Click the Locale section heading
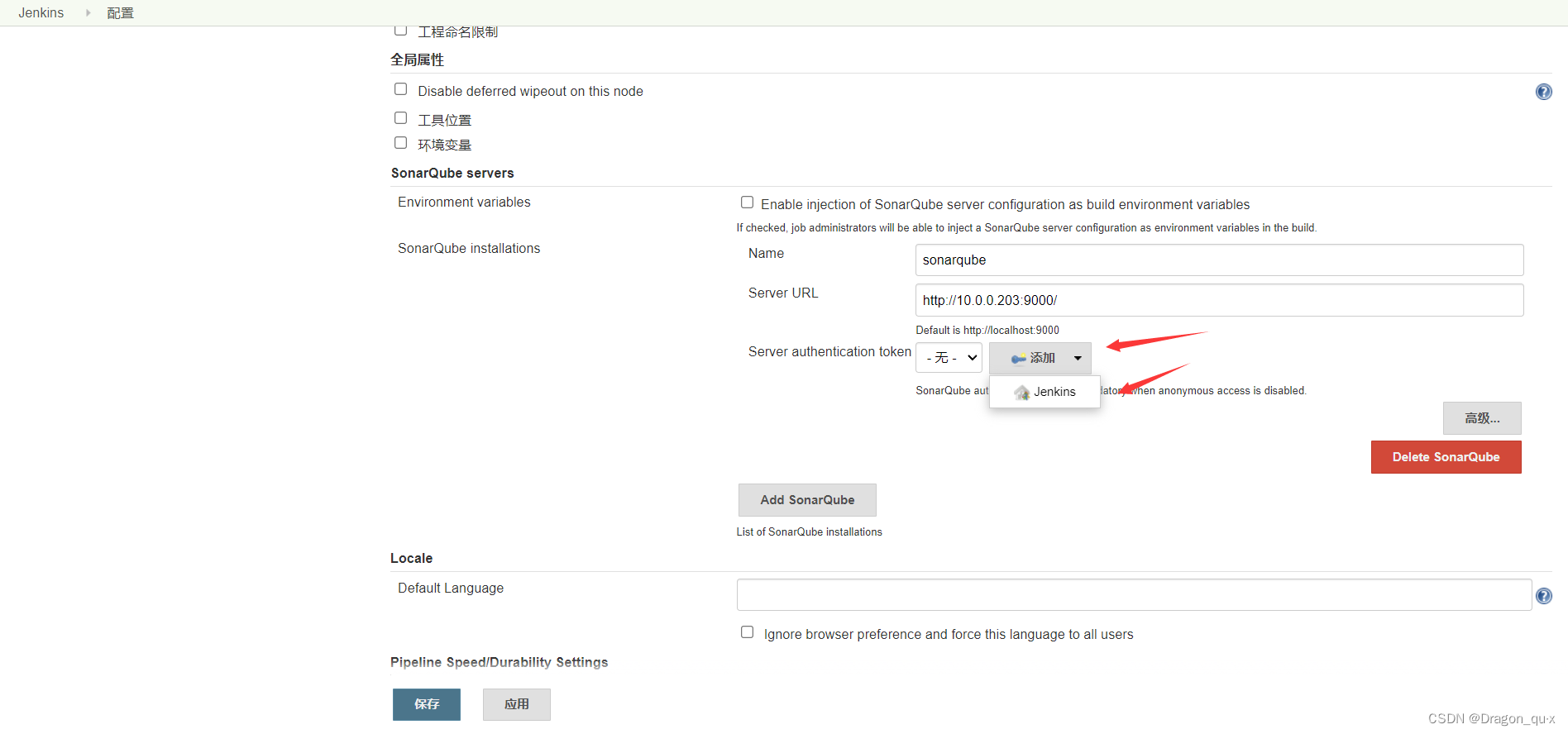 (x=411, y=558)
